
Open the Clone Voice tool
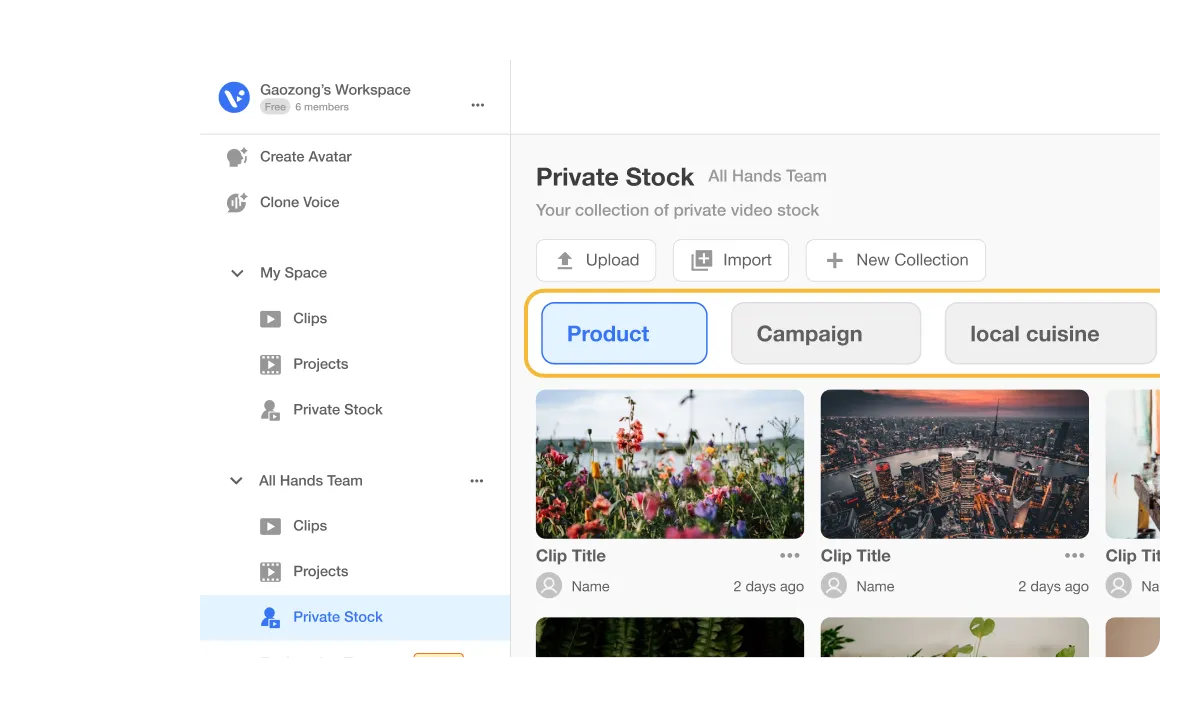pyautogui.click(x=236, y=202)
